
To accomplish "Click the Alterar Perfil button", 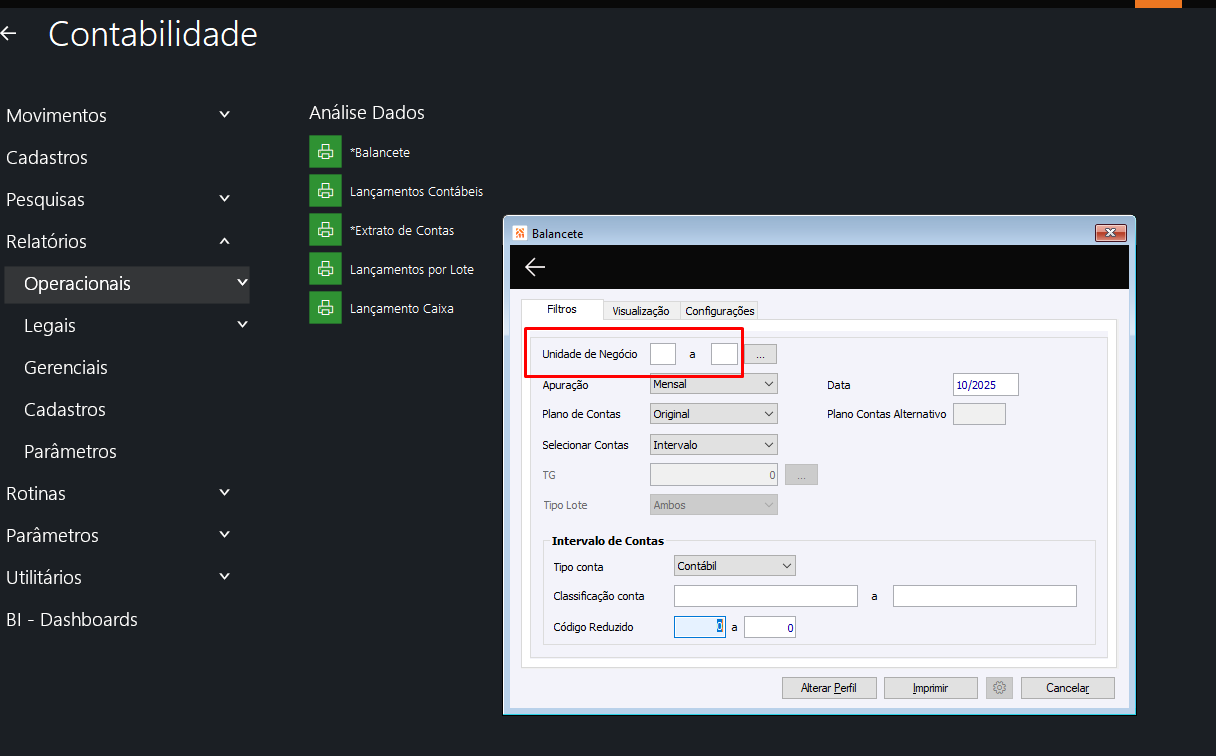I will coord(829,688).
